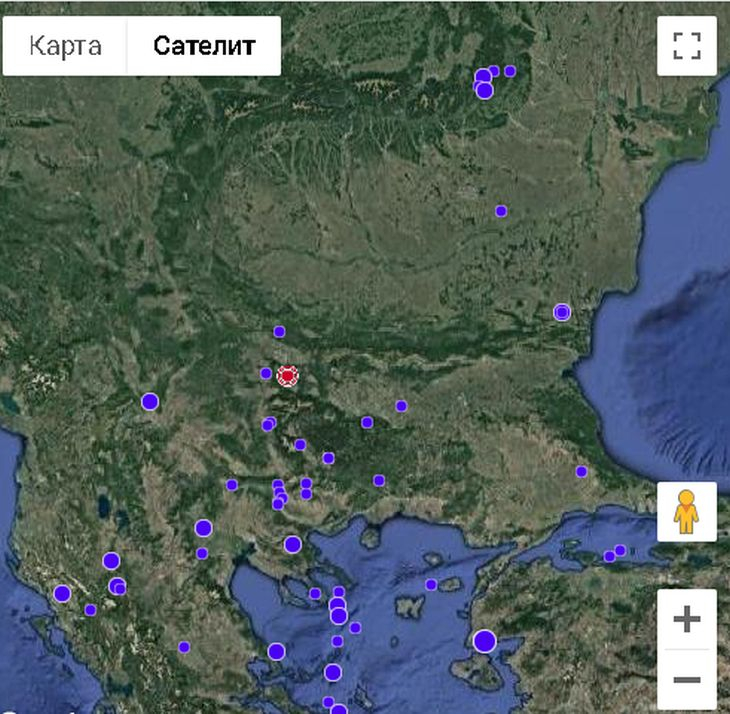Screen dimensions: 730x714
Task: Select the red earthquake epicenter marker
Action: 288,376
